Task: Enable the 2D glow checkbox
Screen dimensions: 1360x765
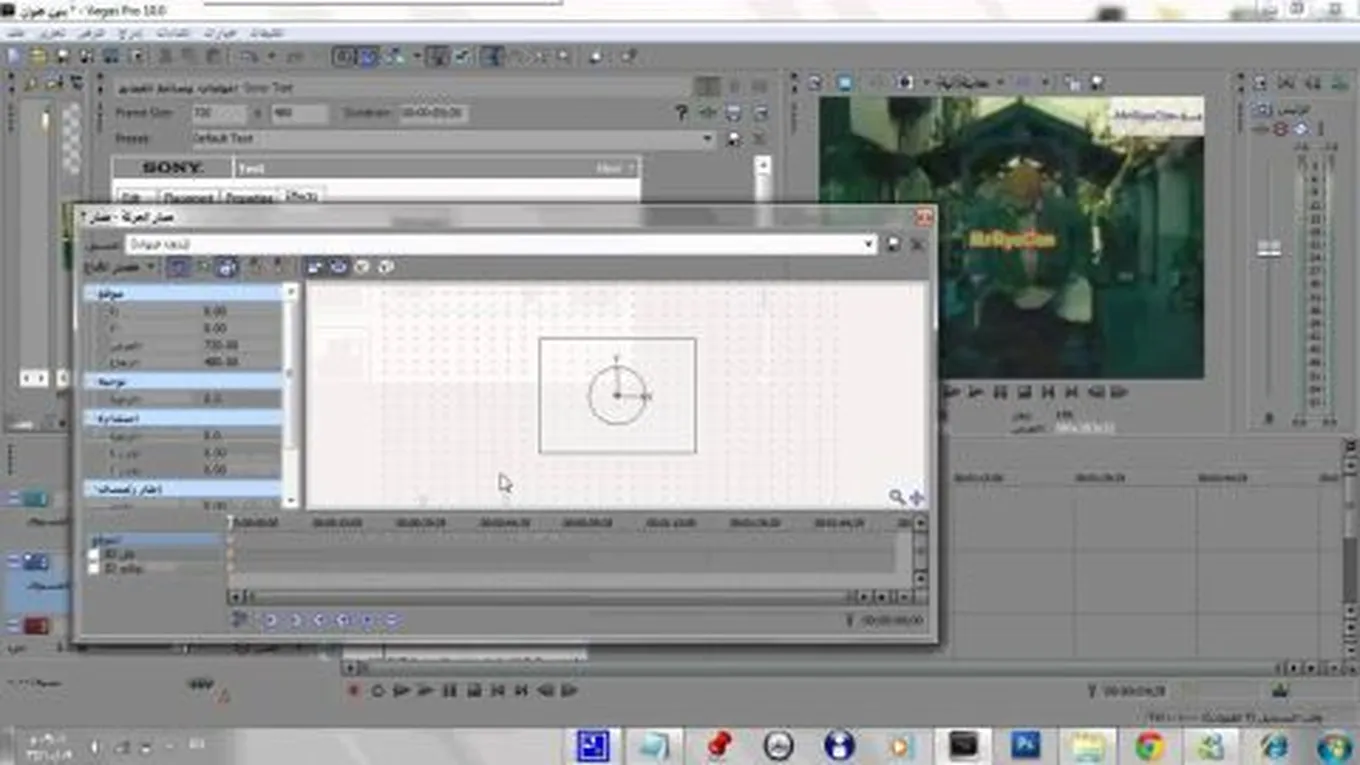Action: [94, 568]
